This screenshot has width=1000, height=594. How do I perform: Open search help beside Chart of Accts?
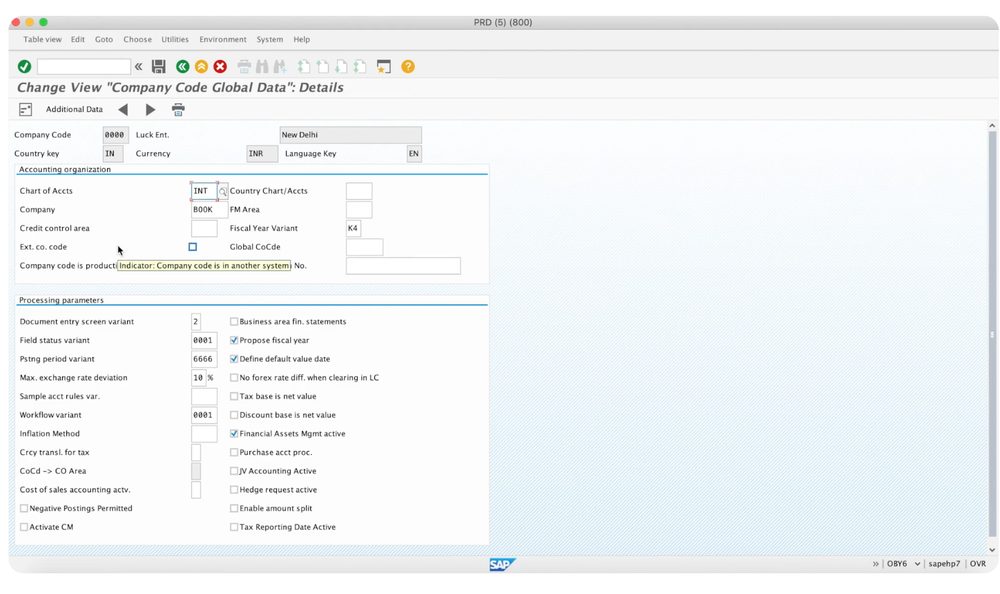(x=223, y=191)
